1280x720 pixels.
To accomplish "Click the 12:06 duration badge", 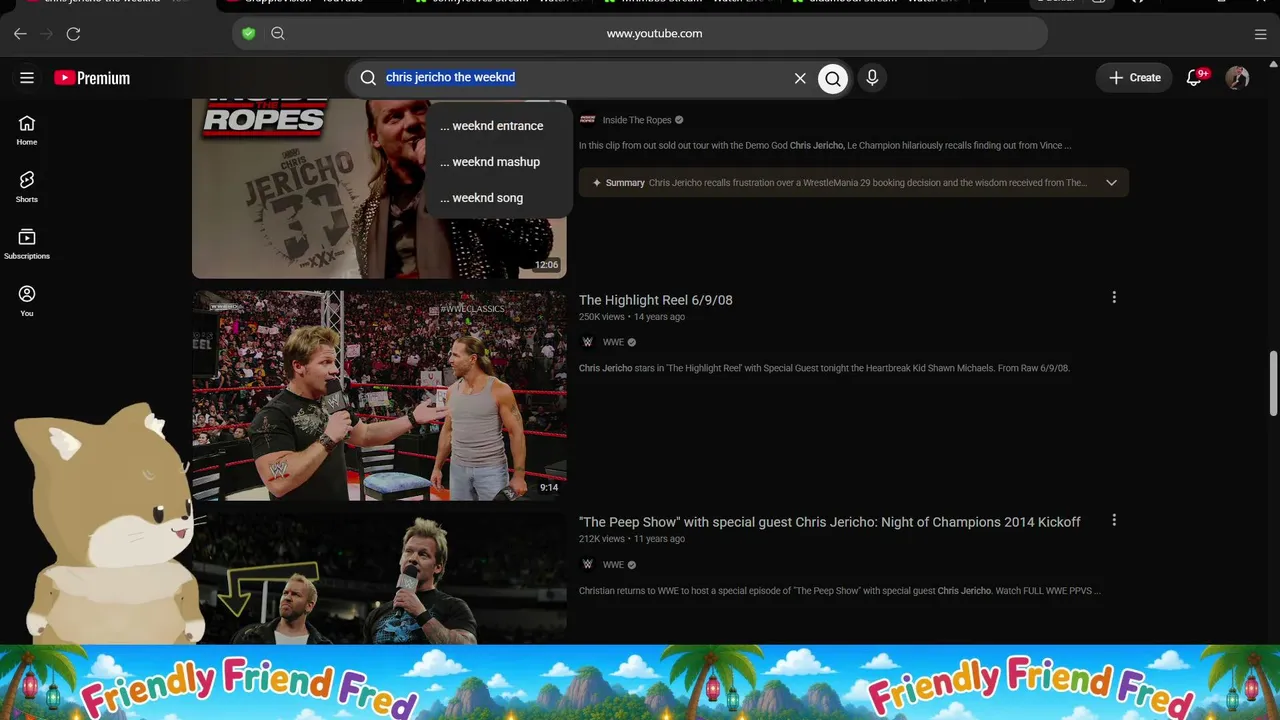I will pos(546,265).
